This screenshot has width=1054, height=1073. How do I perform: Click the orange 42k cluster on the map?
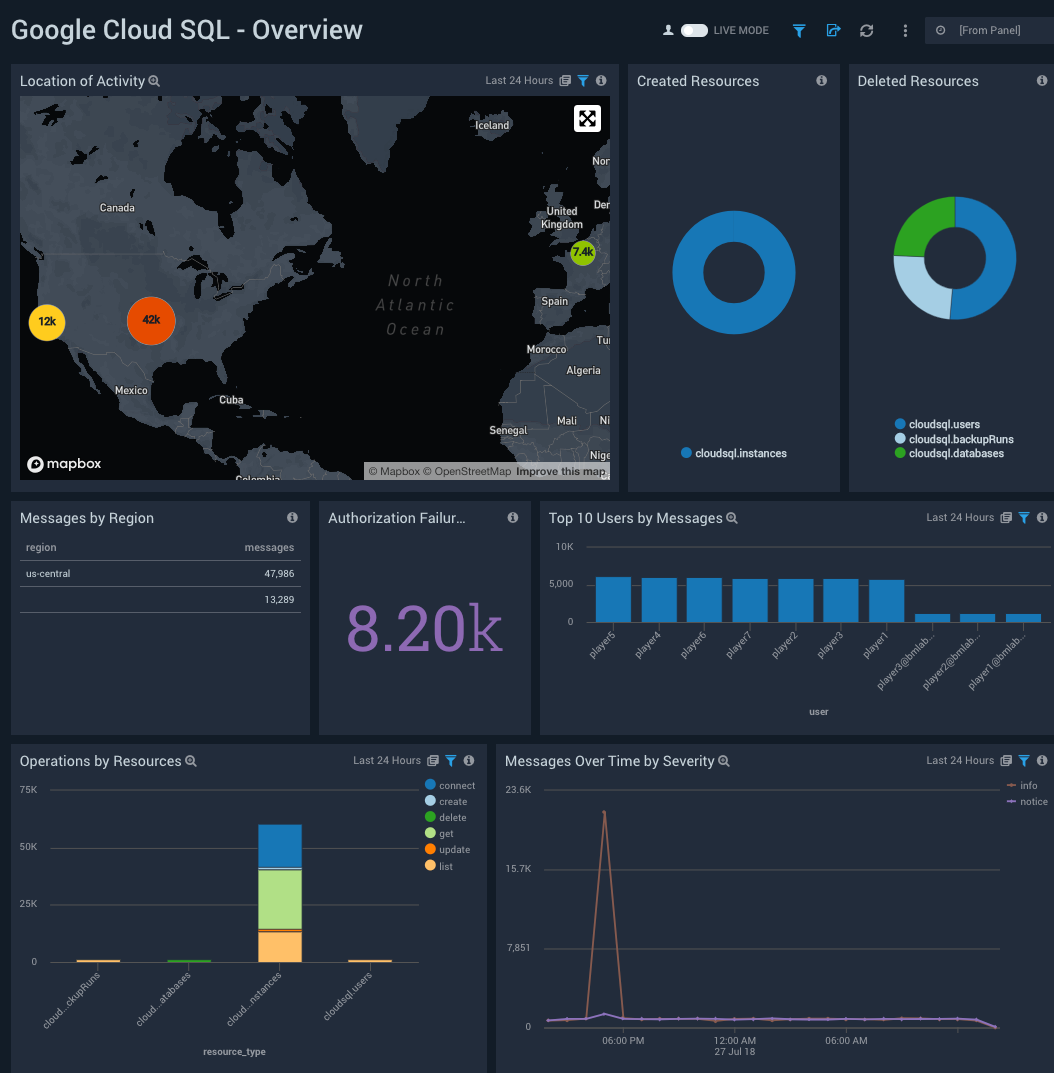(151, 321)
